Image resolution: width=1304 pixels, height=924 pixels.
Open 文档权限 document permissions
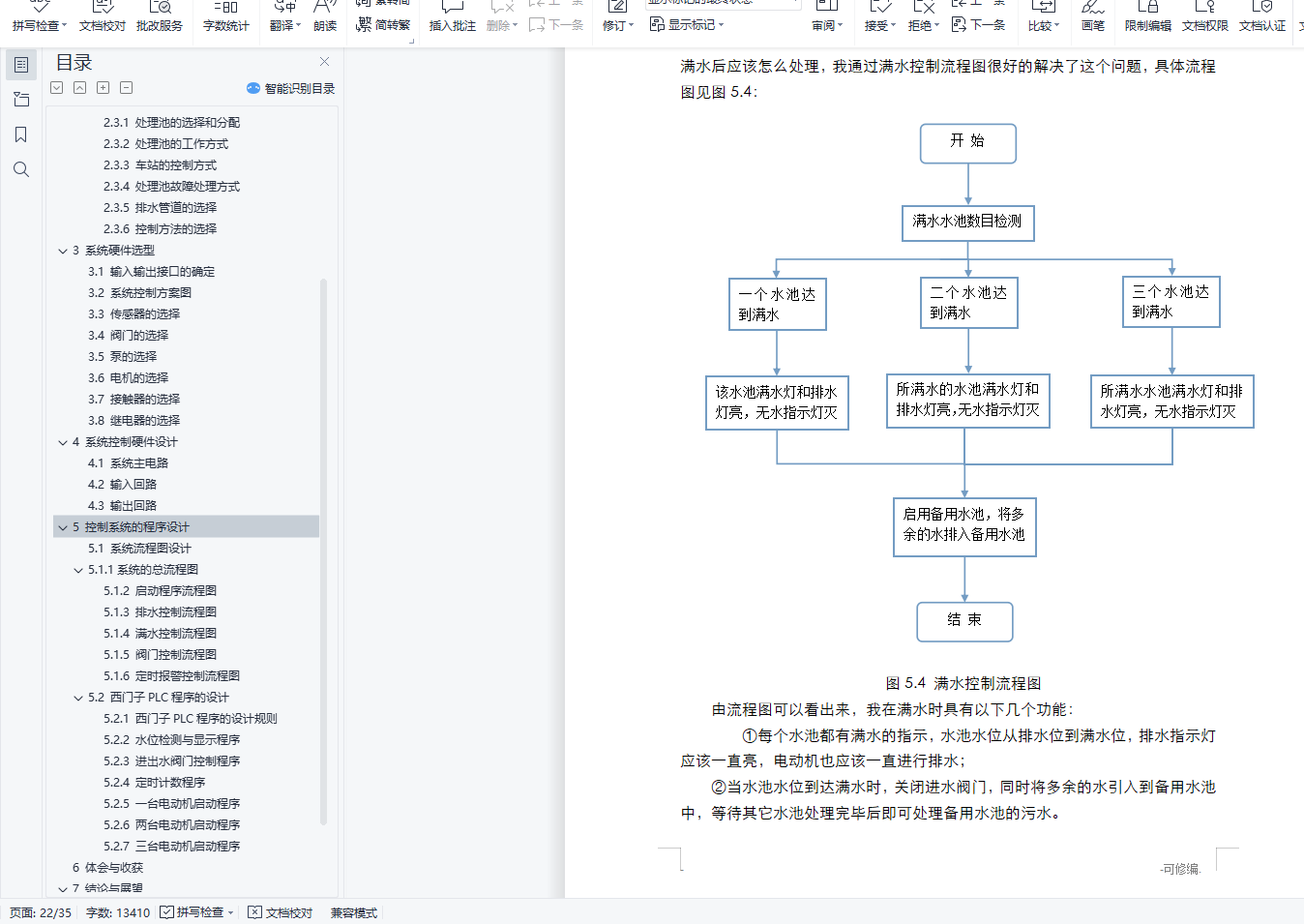point(1204,16)
